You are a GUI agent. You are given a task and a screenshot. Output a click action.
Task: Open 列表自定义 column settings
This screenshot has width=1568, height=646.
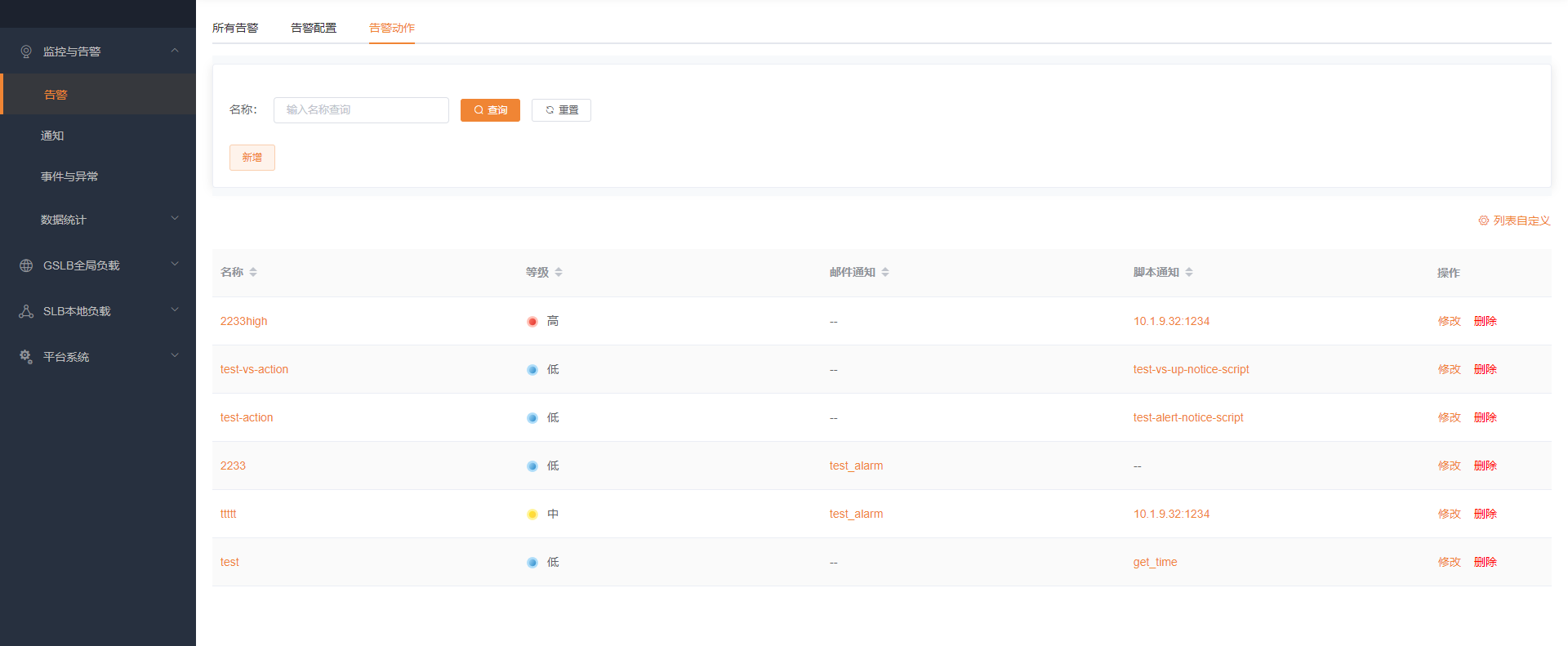[x=1514, y=221]
